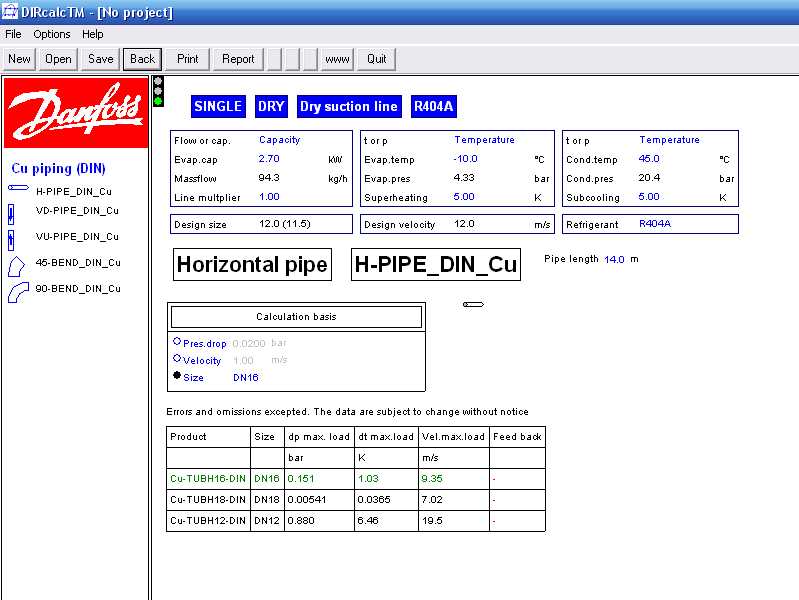Open the Help menu
This screenshot has height=600, width=799.
(x=93, y=34)
